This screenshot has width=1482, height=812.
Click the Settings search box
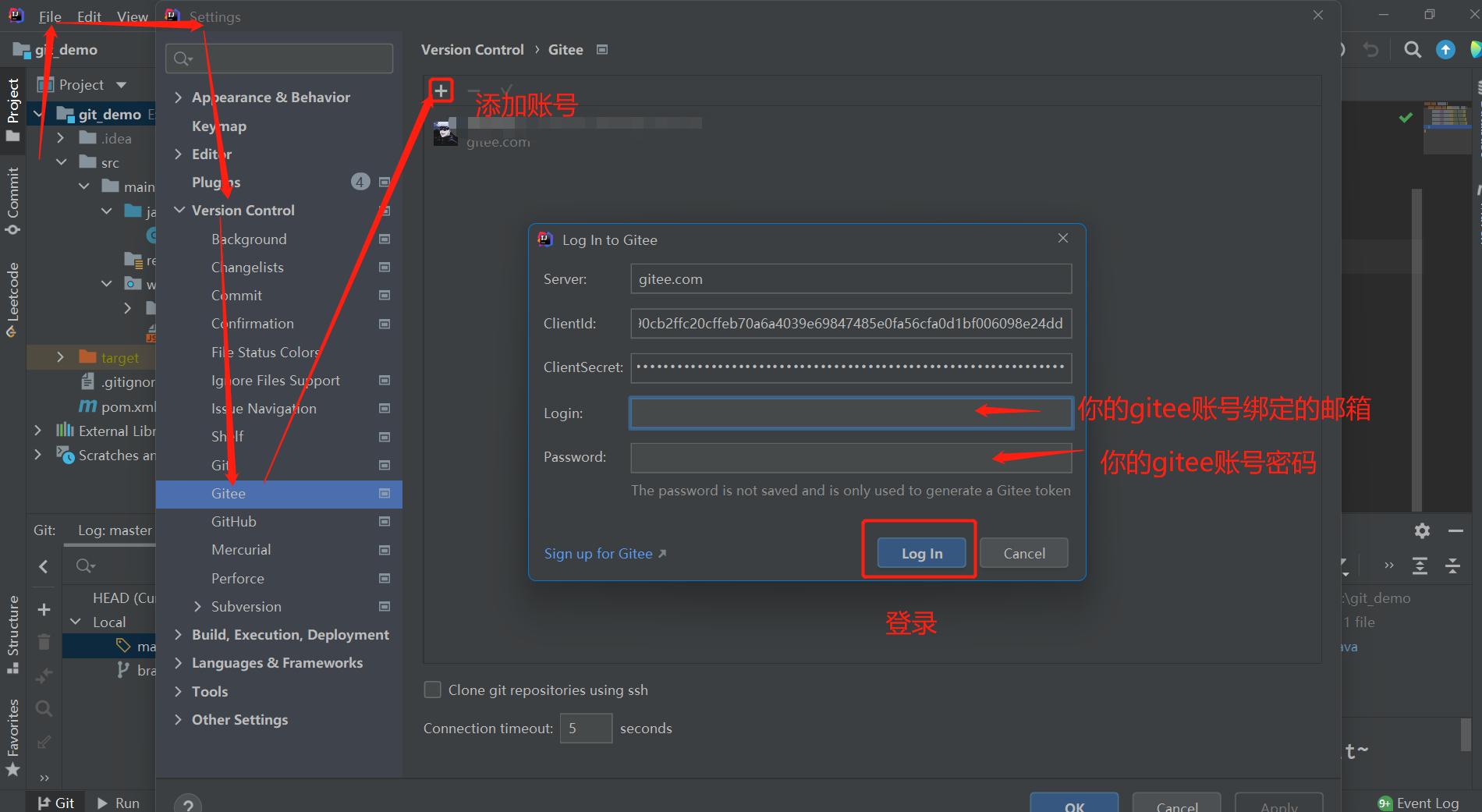tap(279, 59)
